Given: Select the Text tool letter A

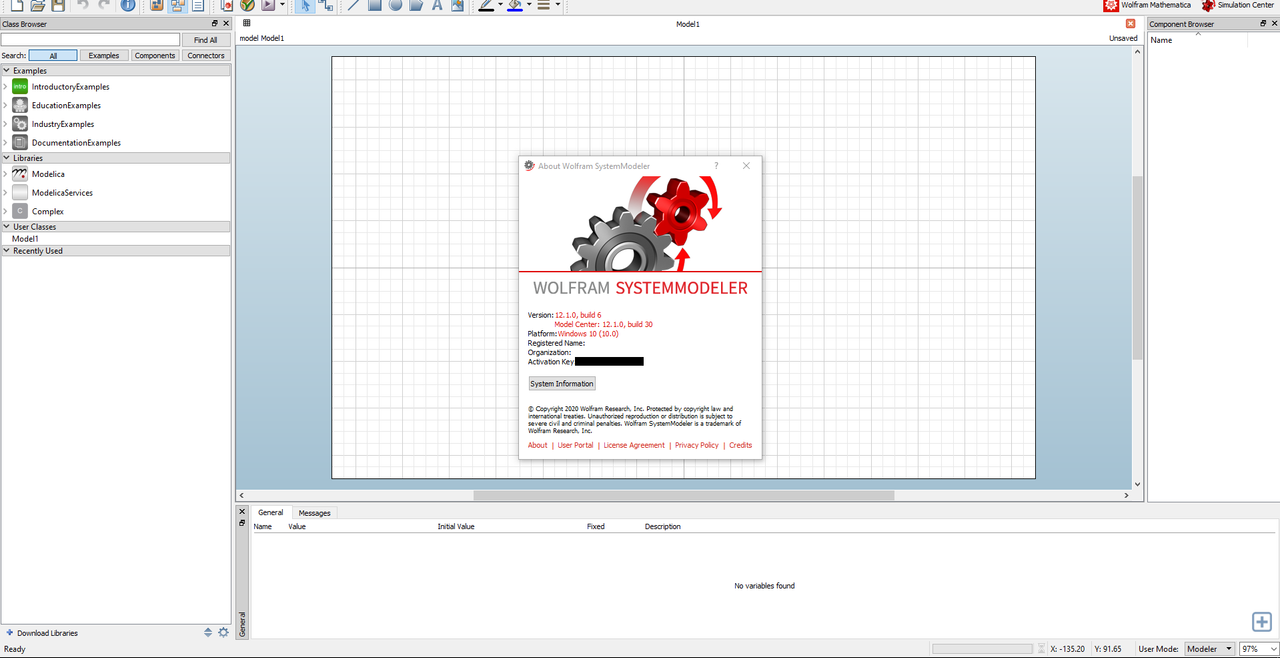Looking at the screenshot, I should point(437,5).
